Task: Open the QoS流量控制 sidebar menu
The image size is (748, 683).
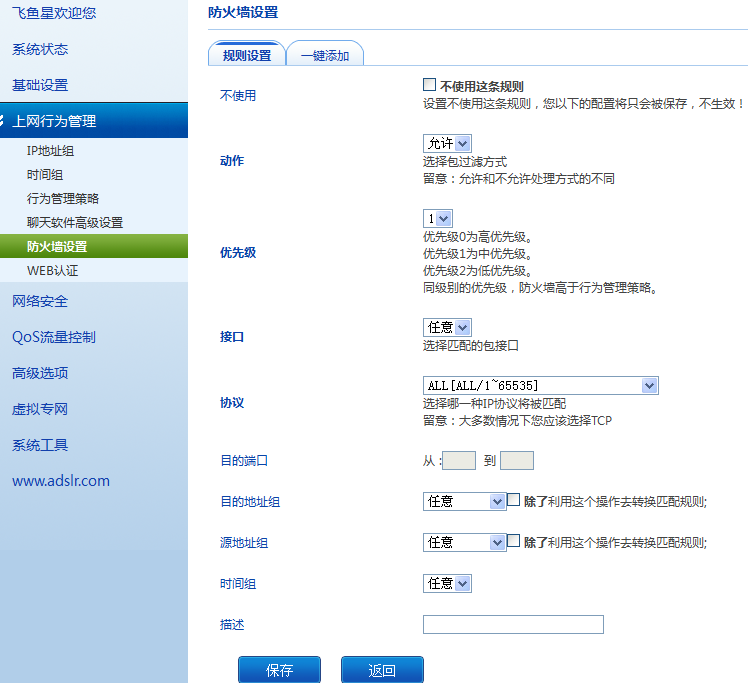Action: click(x=54, y=337)
